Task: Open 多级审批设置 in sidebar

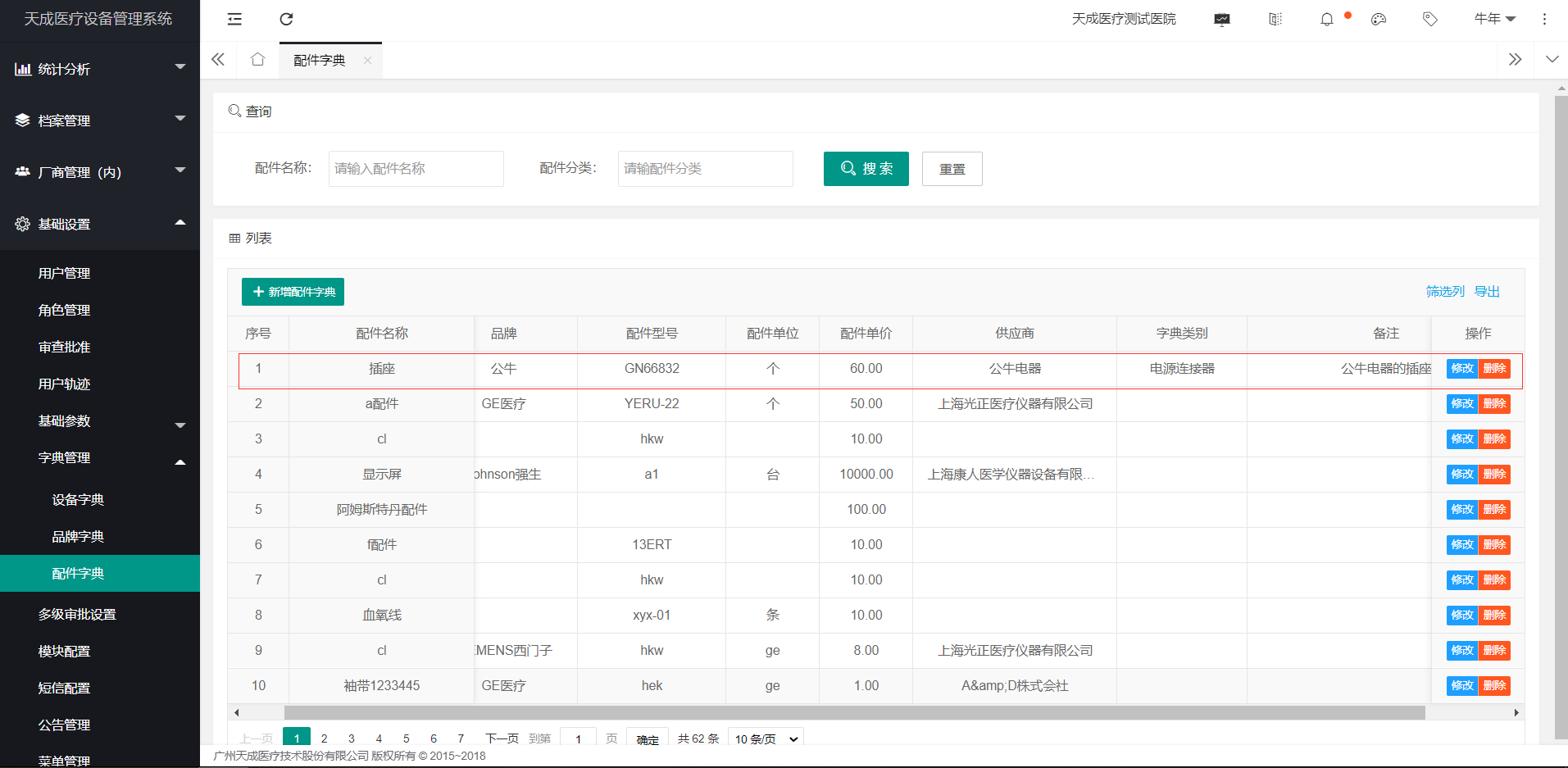Action: click(x=77, y=614)
